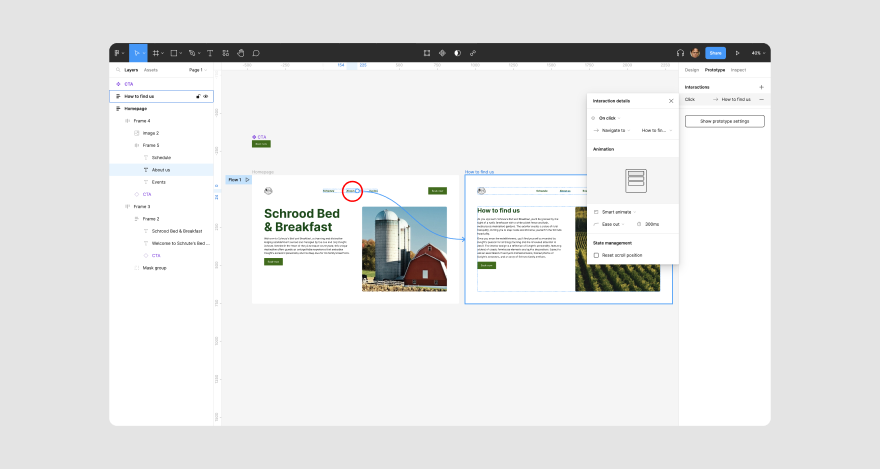Click the 300ms duration field
This screenshot has width=880, height=469.
tap(652, 224)
